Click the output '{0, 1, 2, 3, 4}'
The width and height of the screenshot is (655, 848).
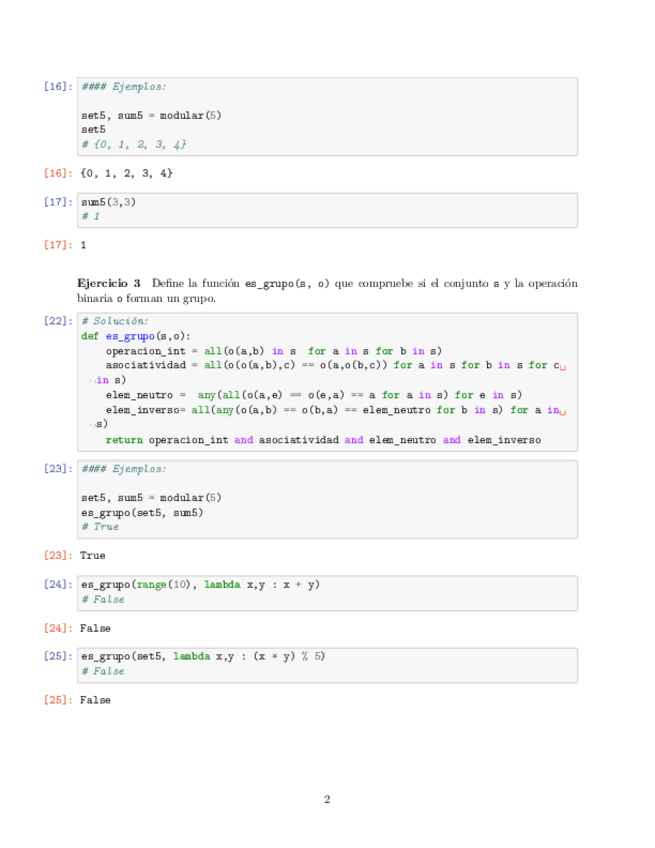click(126, 173)
